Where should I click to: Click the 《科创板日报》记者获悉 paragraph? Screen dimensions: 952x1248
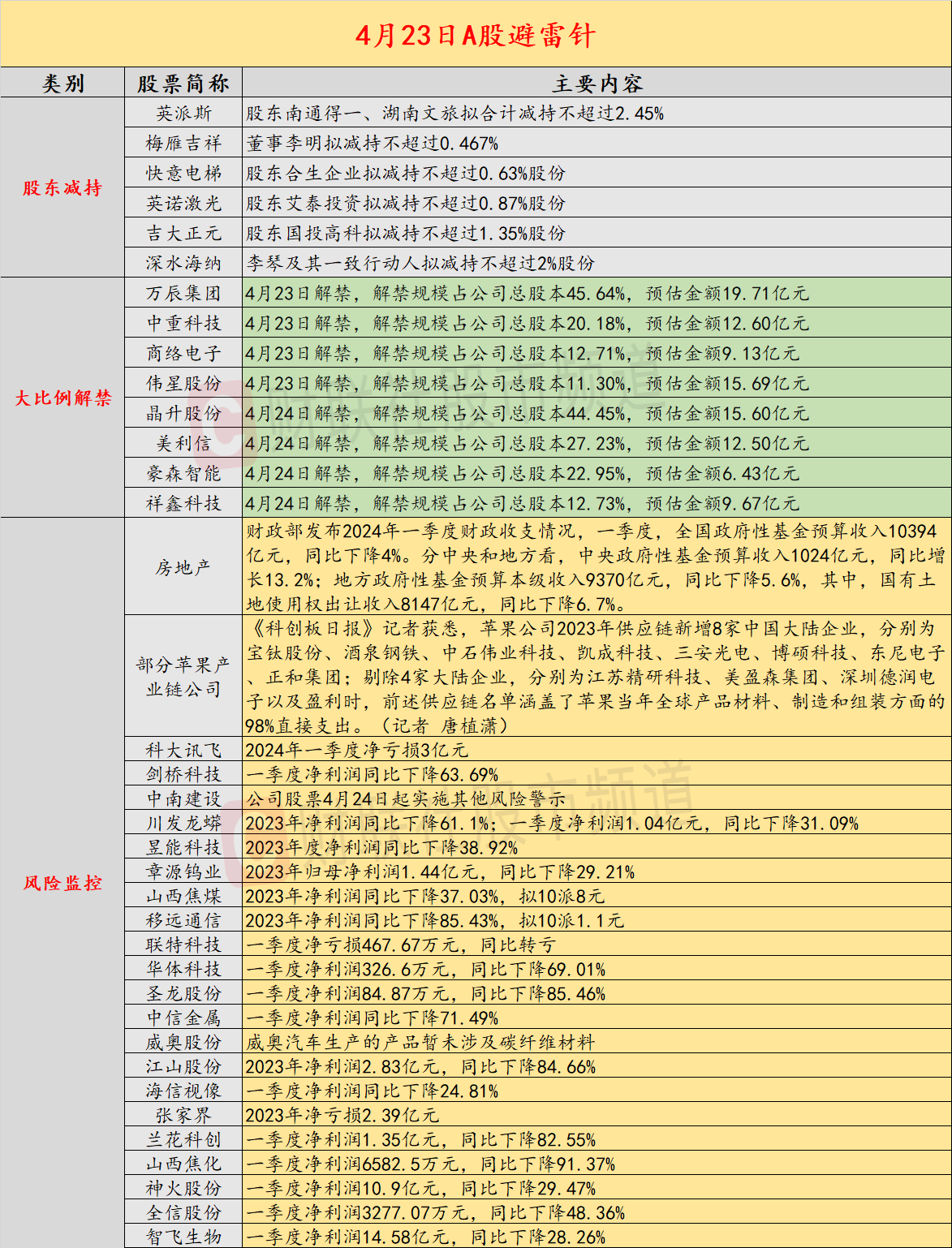(x=597, y=676)
